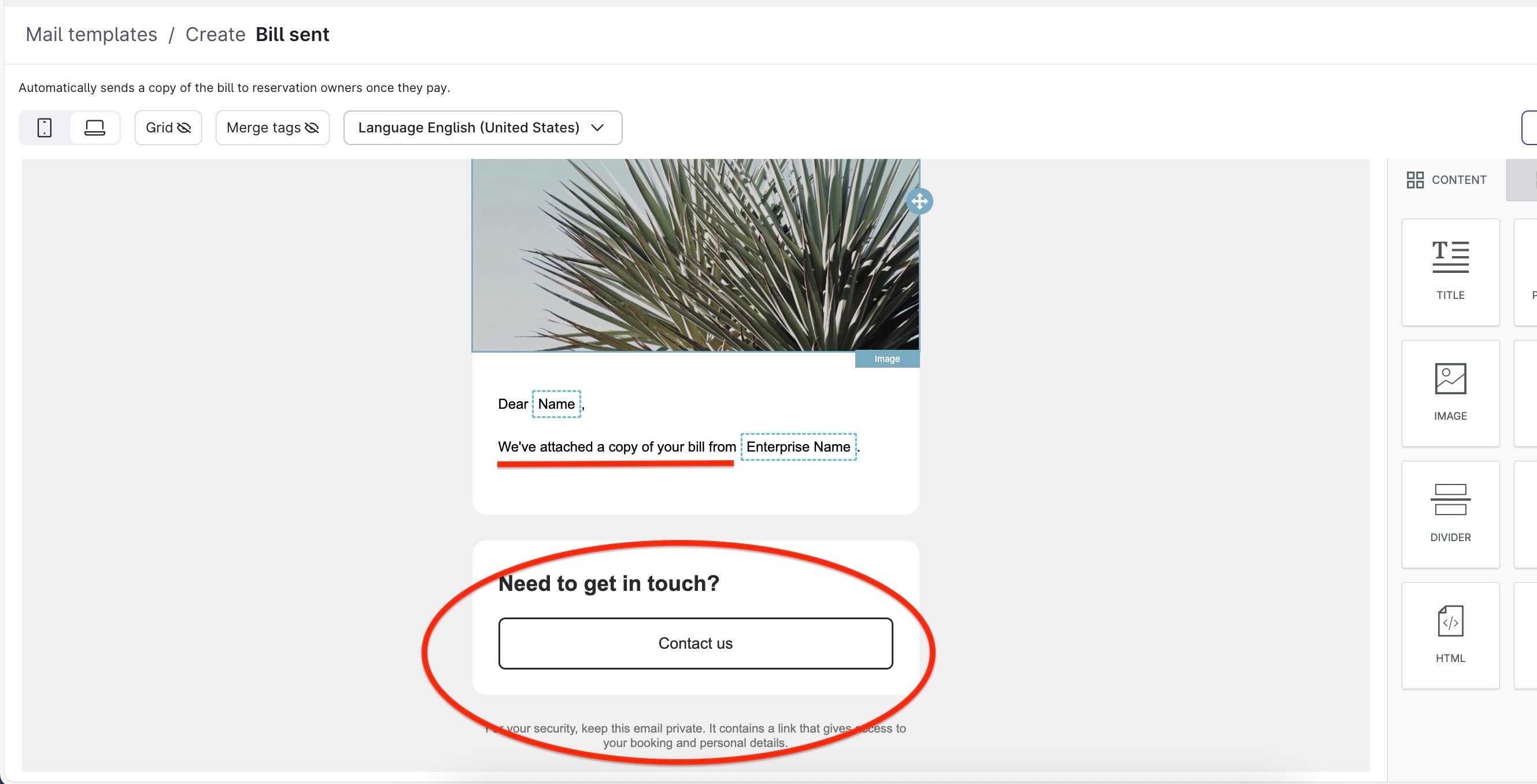
Task: Select the HTML content block
Action: click(x=1450, y=635)
